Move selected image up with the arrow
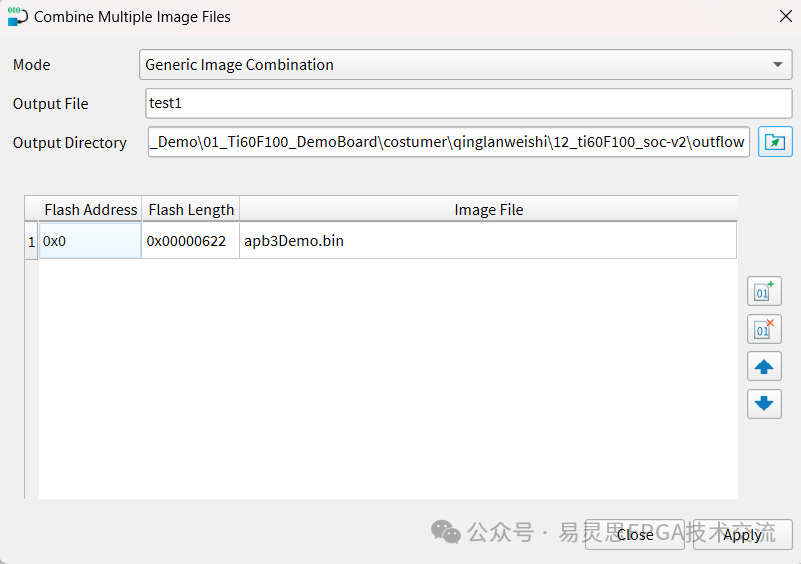 point(764,367)
